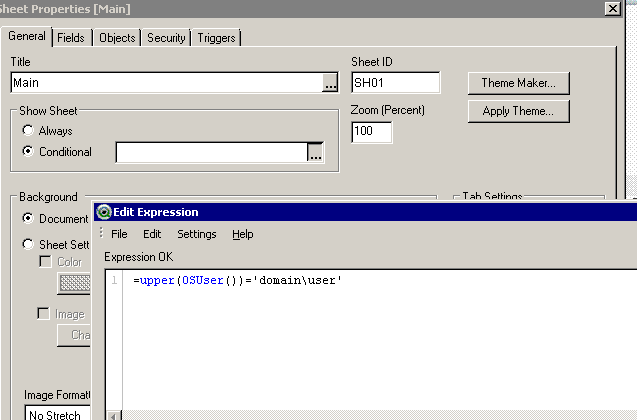The image size is (637, 420).
Task: Open the Theme Maker dialog
Action: 519,83
